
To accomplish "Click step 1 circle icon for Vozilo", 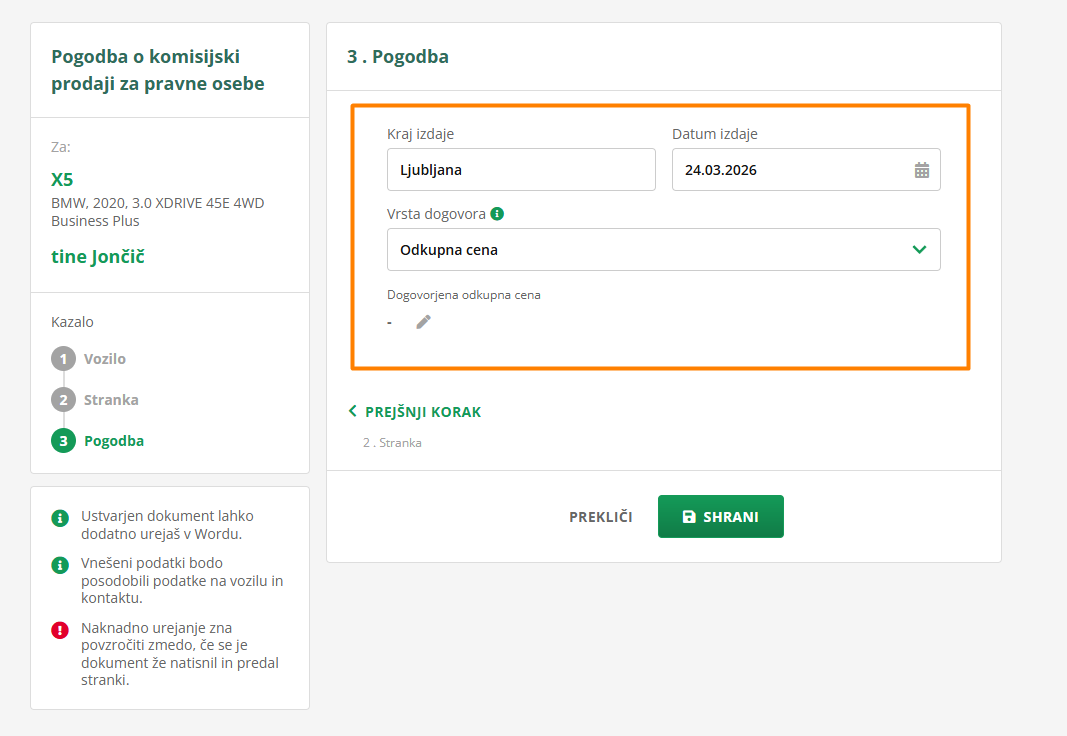I will [63, 359].
